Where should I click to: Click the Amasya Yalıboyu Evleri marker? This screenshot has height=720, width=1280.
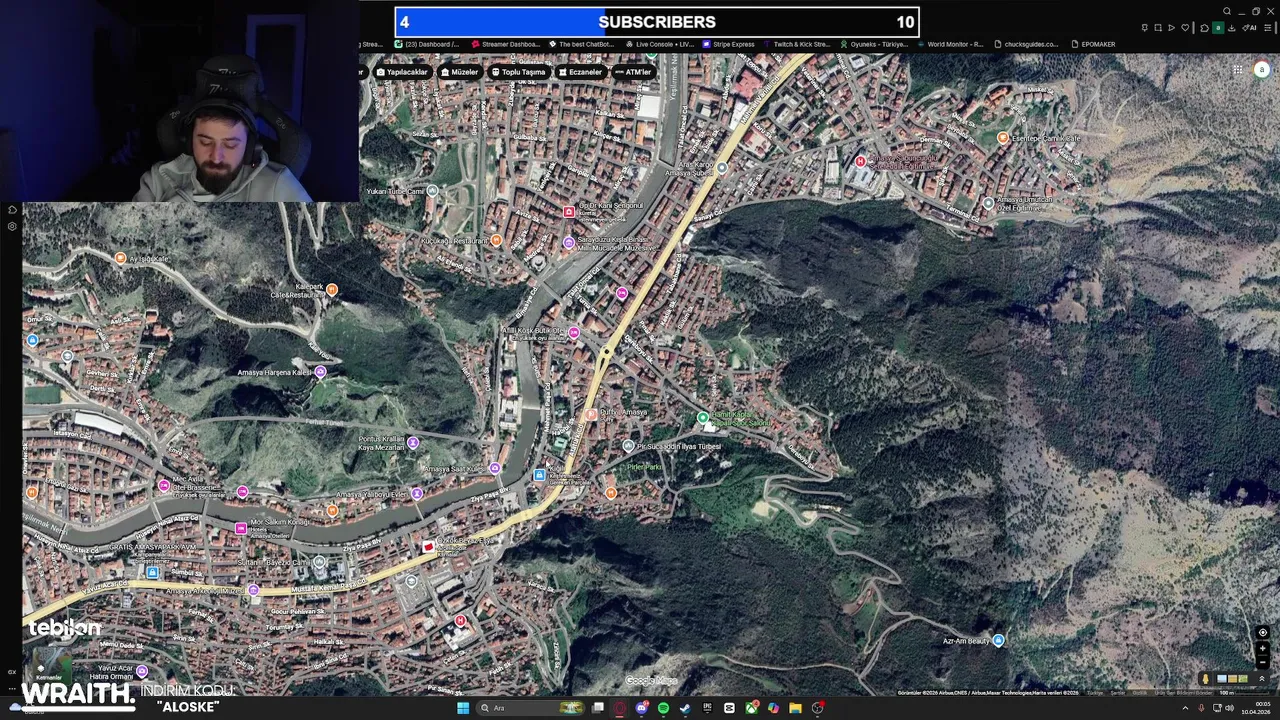pos(417,493)
